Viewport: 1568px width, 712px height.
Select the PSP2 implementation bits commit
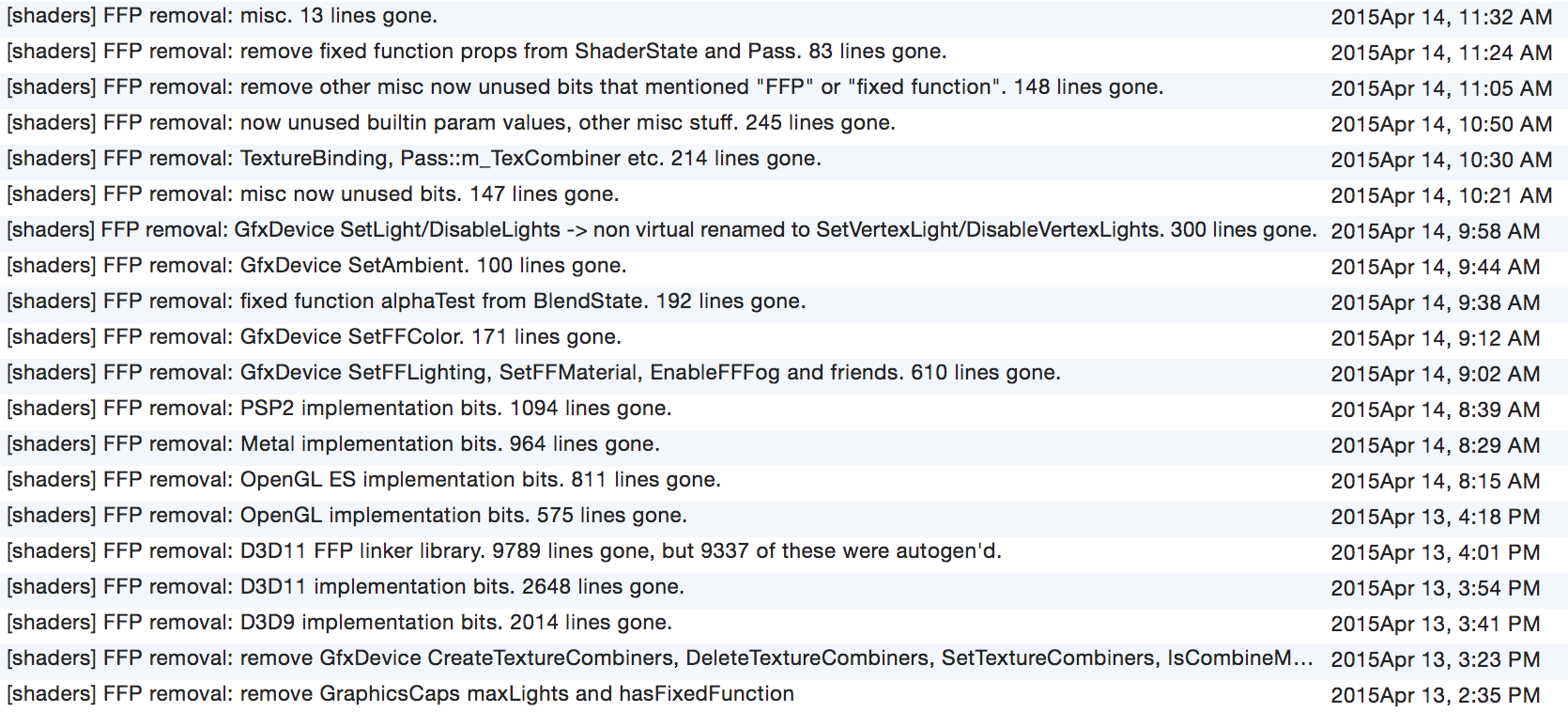pyautogui.click(x=784, y=409)
